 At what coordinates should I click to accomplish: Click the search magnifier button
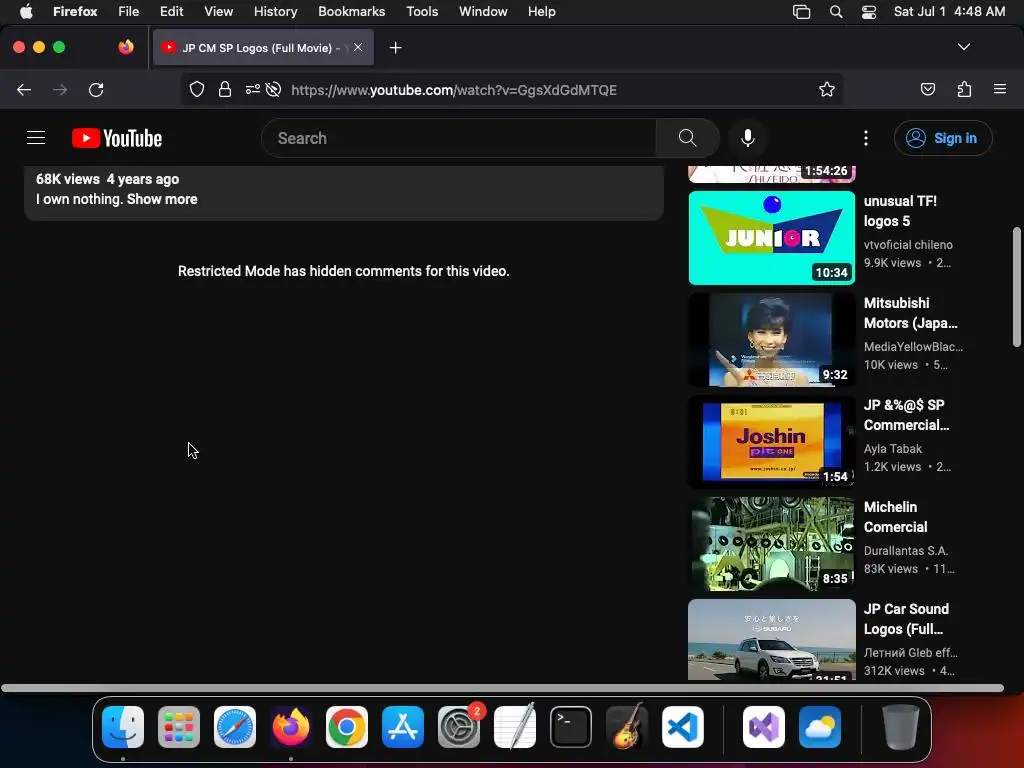(x=687, y=138)
